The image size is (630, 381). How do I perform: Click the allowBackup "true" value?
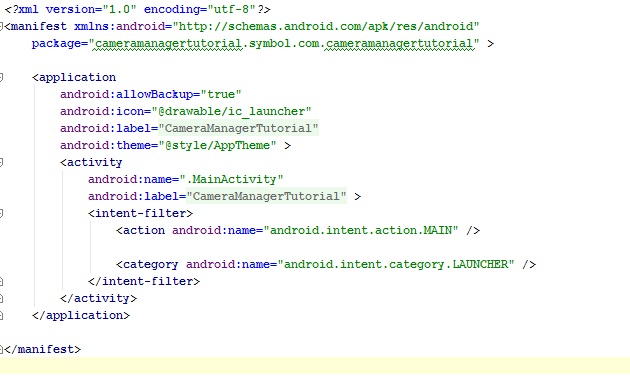[x=221, y=94]
